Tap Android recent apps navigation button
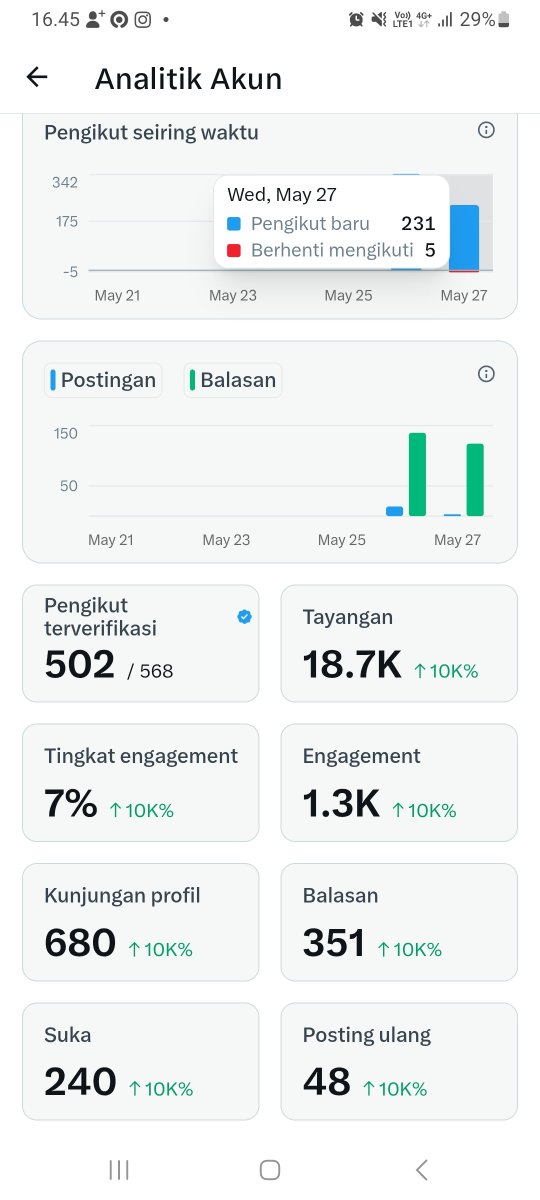This screenshot has height=1200, width=540. [119, 1170]
